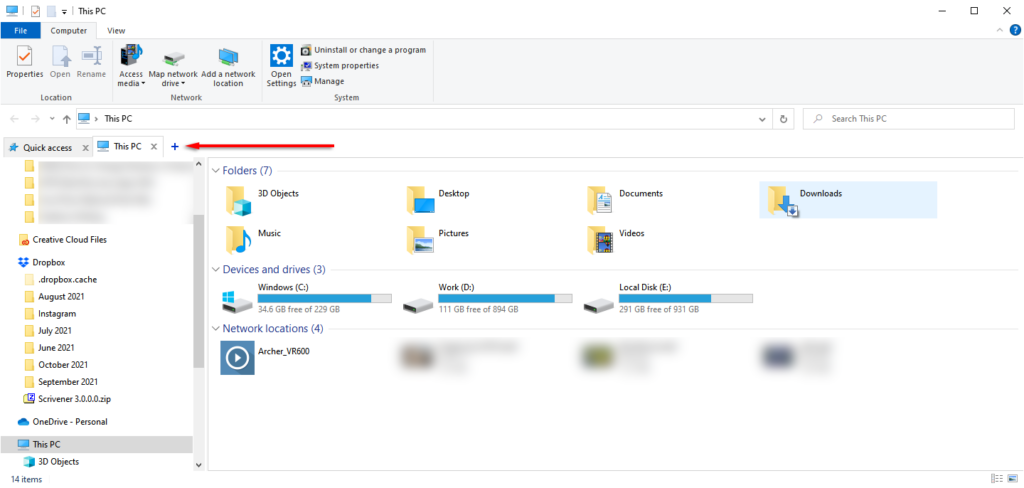1024x488 pixels.
Task: Switch to the View ribbon tab
Action: tap(116, 30)
